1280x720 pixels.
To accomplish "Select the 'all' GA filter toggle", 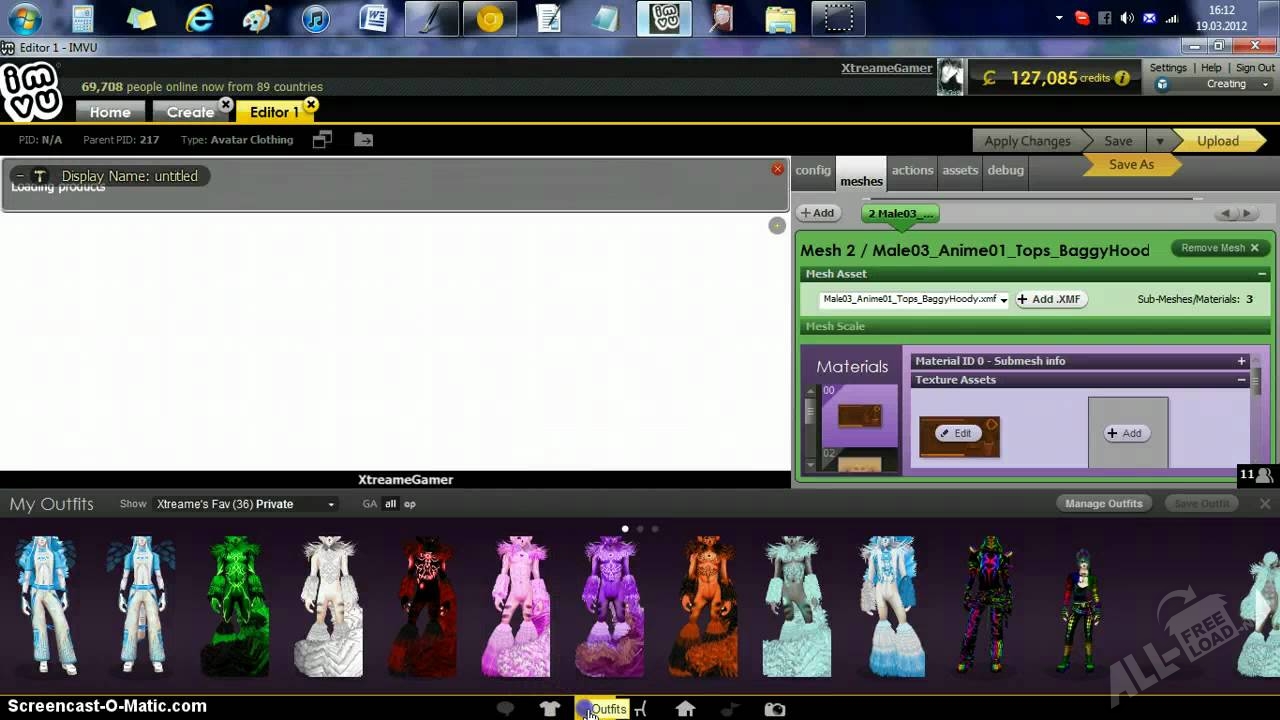I will click(x=390, y=504).
